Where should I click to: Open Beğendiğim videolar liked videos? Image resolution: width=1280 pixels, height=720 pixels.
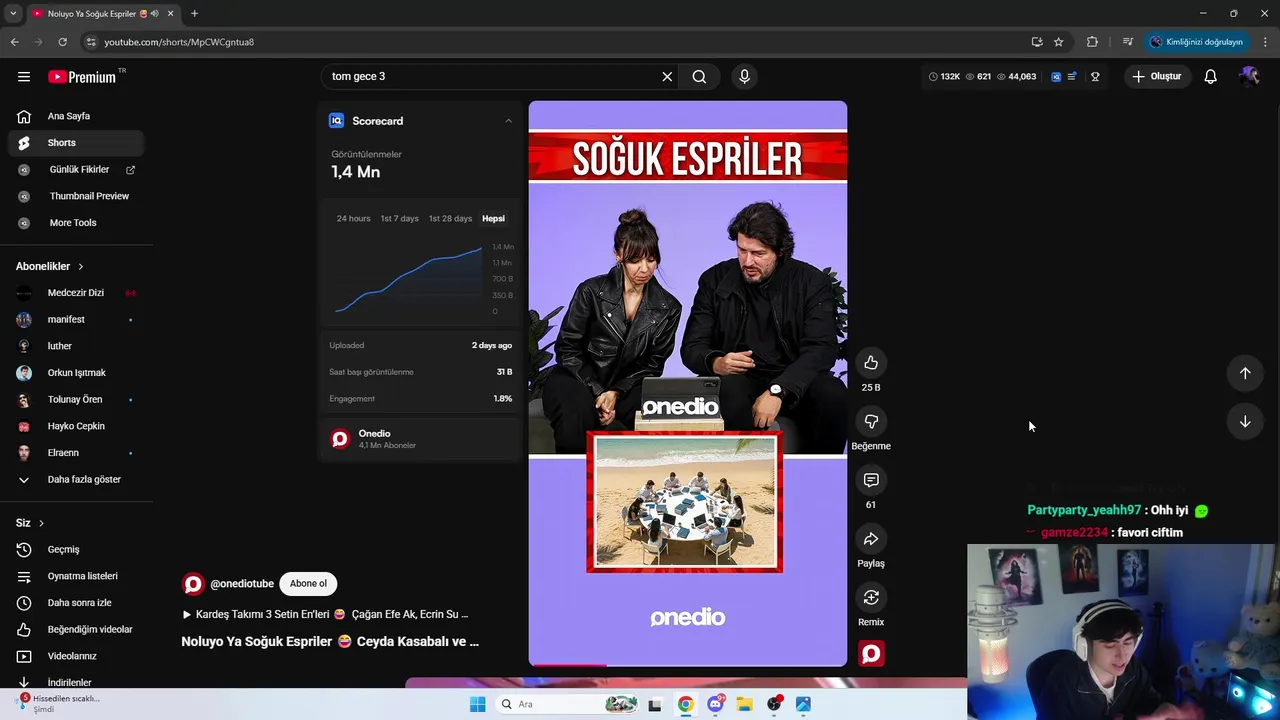[76, 630]
